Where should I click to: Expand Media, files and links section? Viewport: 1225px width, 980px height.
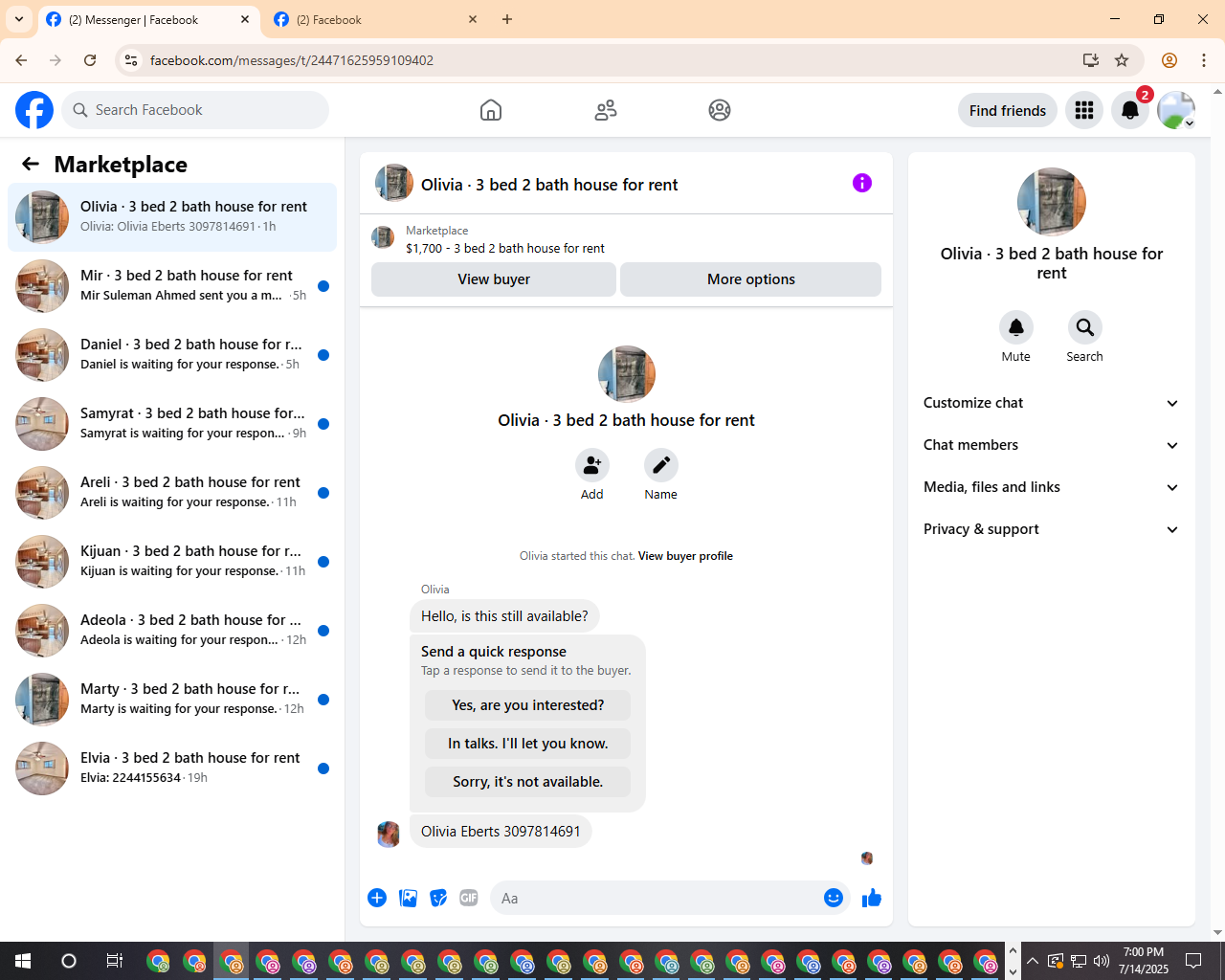[x=1052, y=487]
